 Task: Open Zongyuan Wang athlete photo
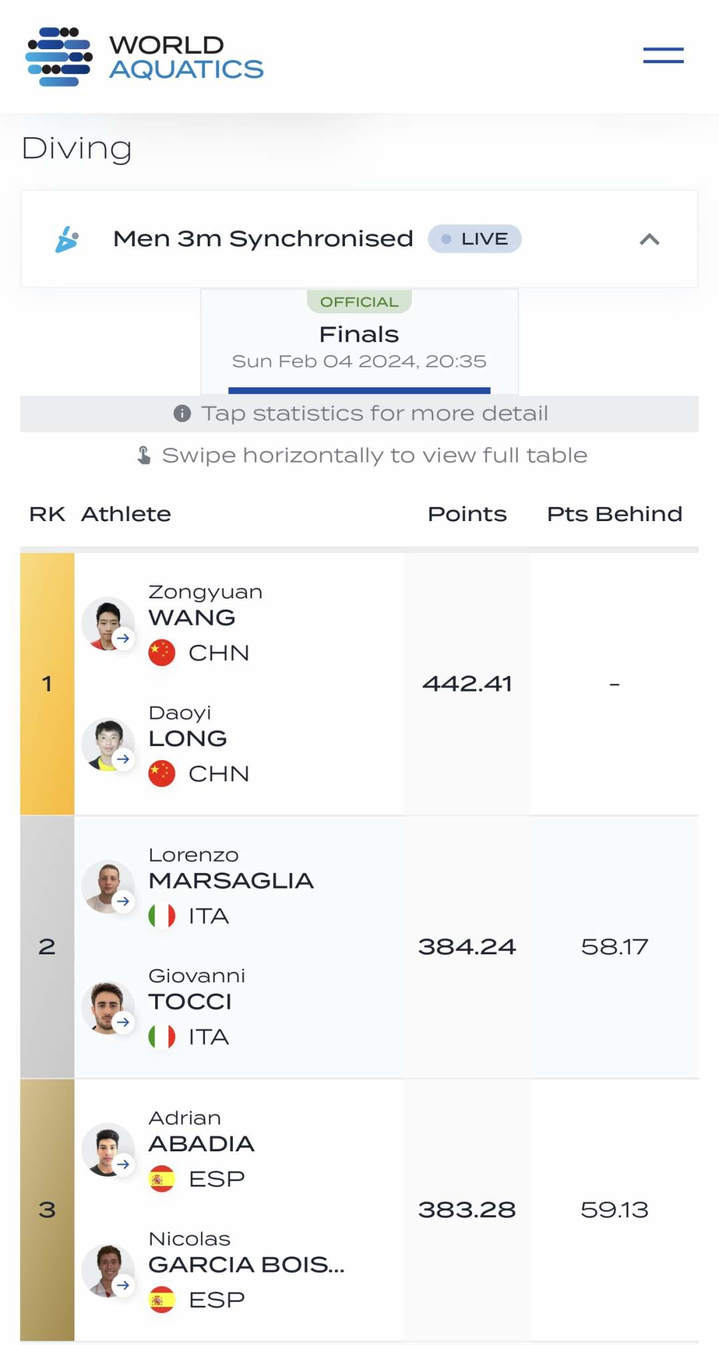[x=108, y=624]
